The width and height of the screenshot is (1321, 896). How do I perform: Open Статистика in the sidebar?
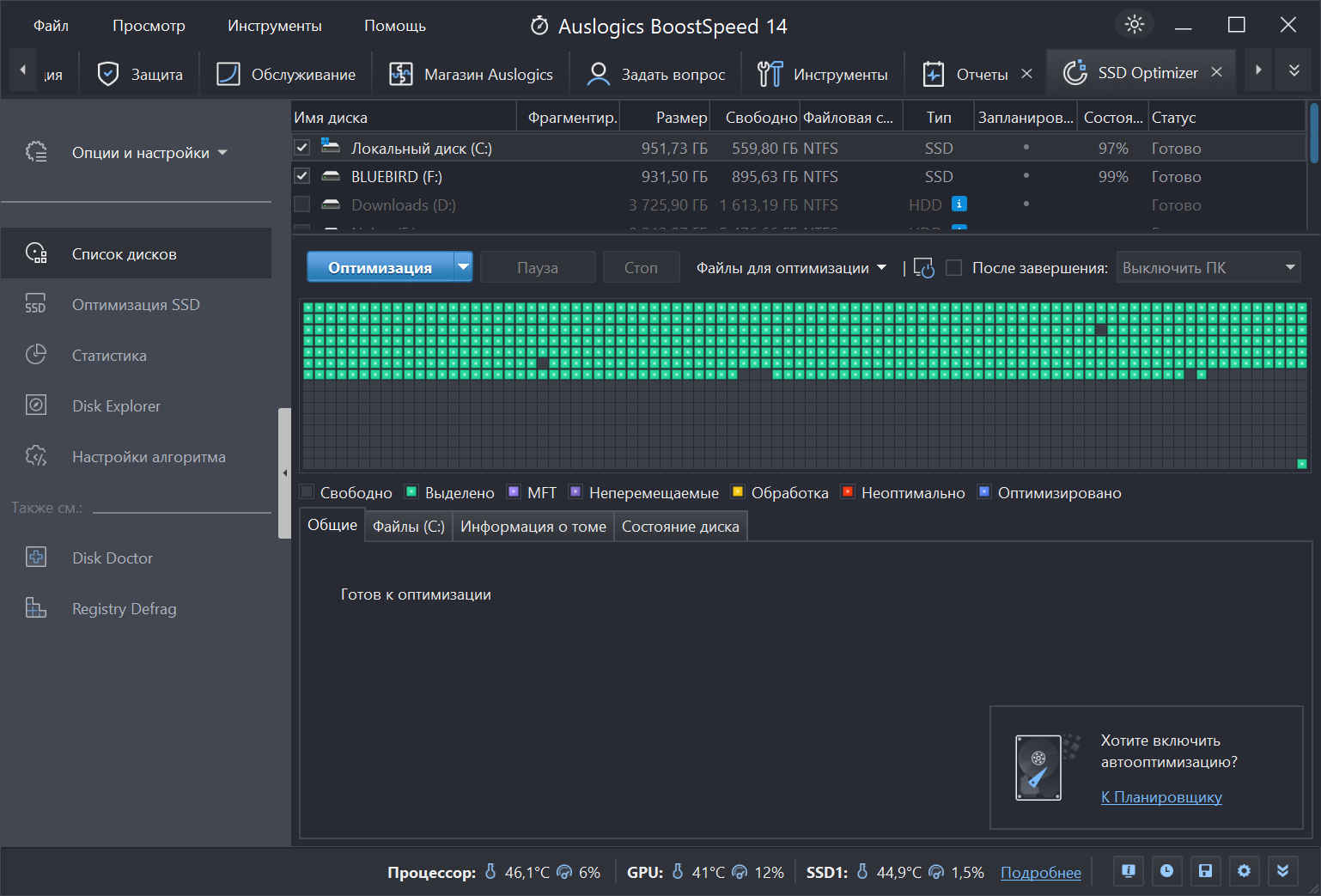point(109,355)
